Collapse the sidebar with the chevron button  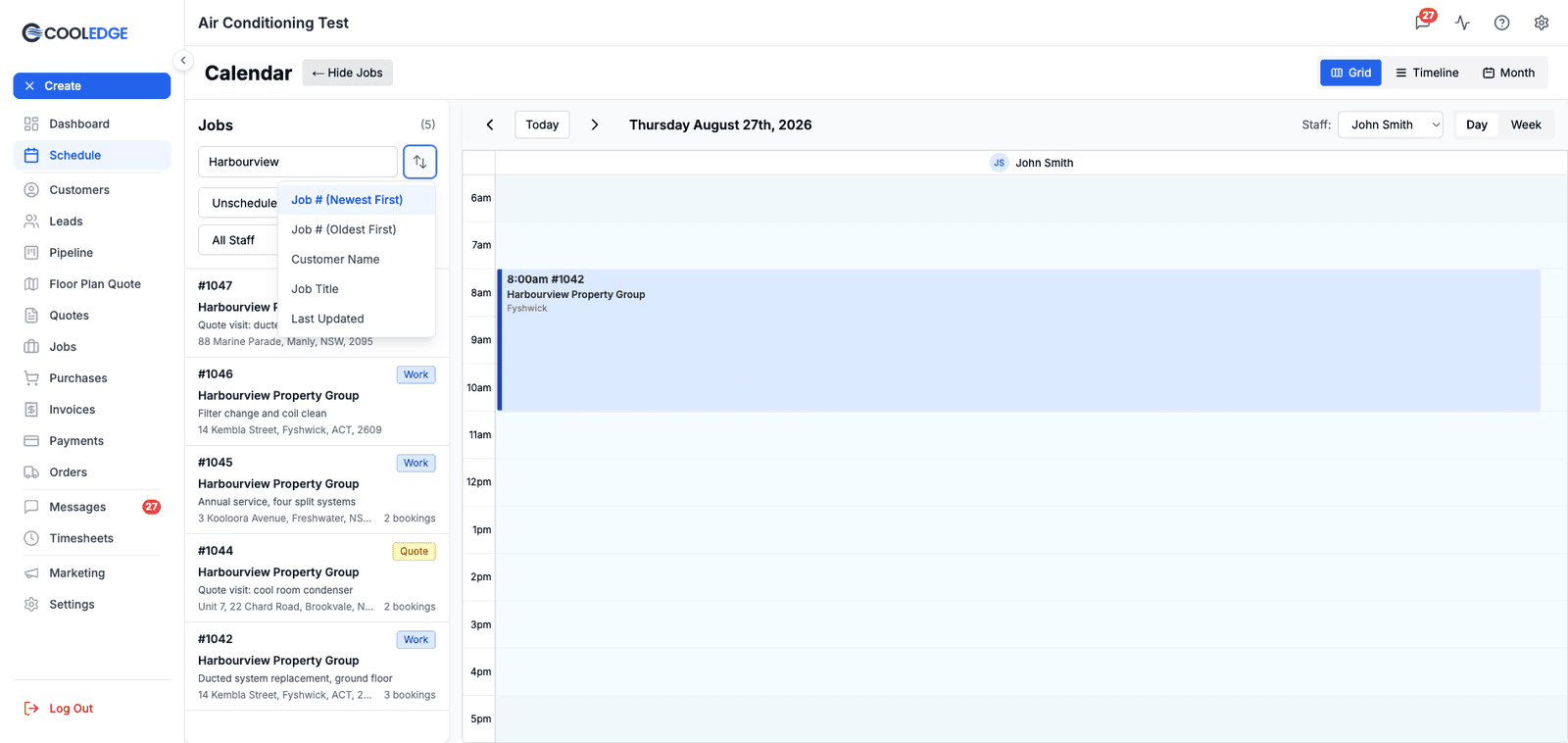[182, 61]
